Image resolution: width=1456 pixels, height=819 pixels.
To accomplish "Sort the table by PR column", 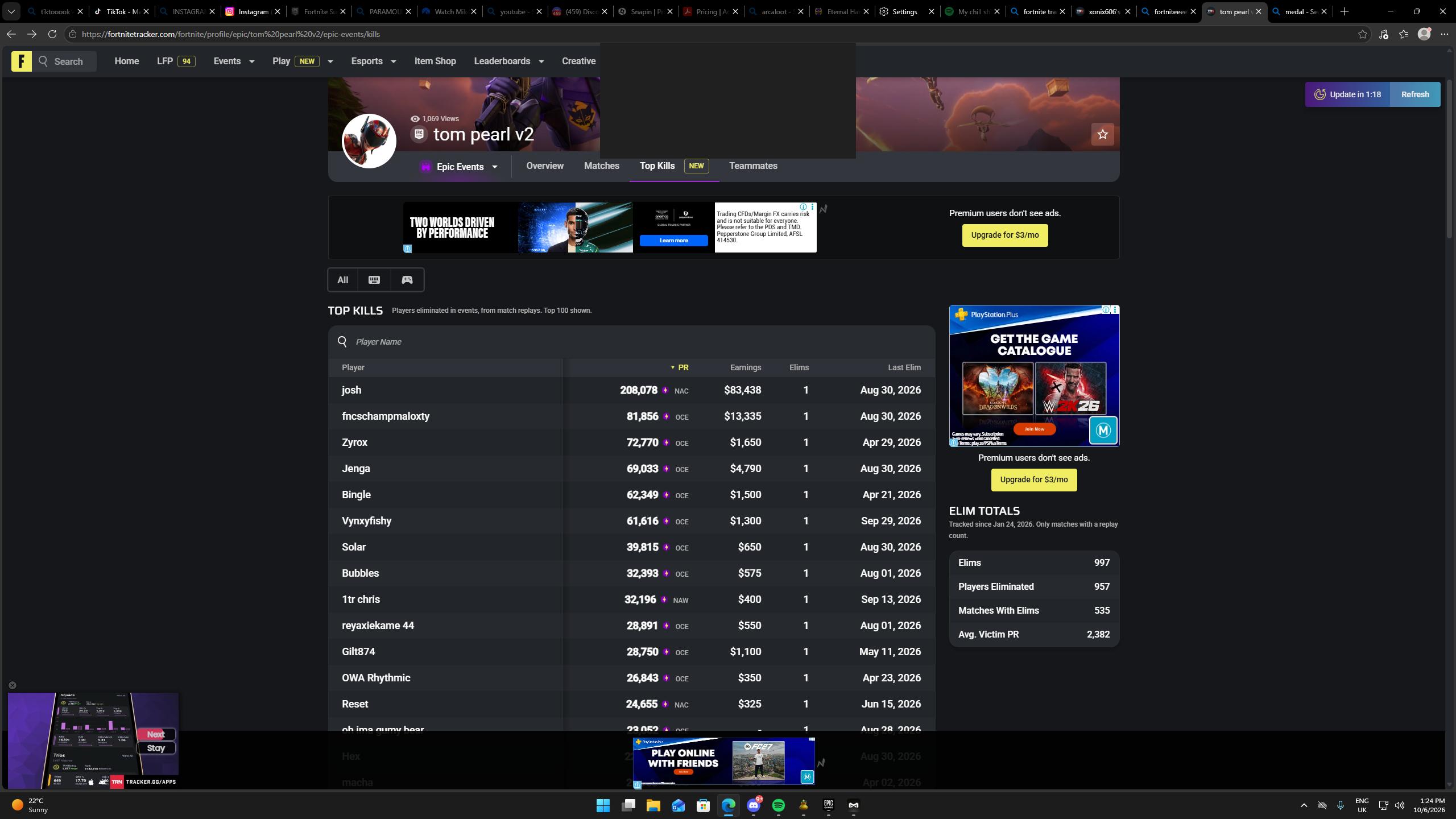I will point(680,367).
